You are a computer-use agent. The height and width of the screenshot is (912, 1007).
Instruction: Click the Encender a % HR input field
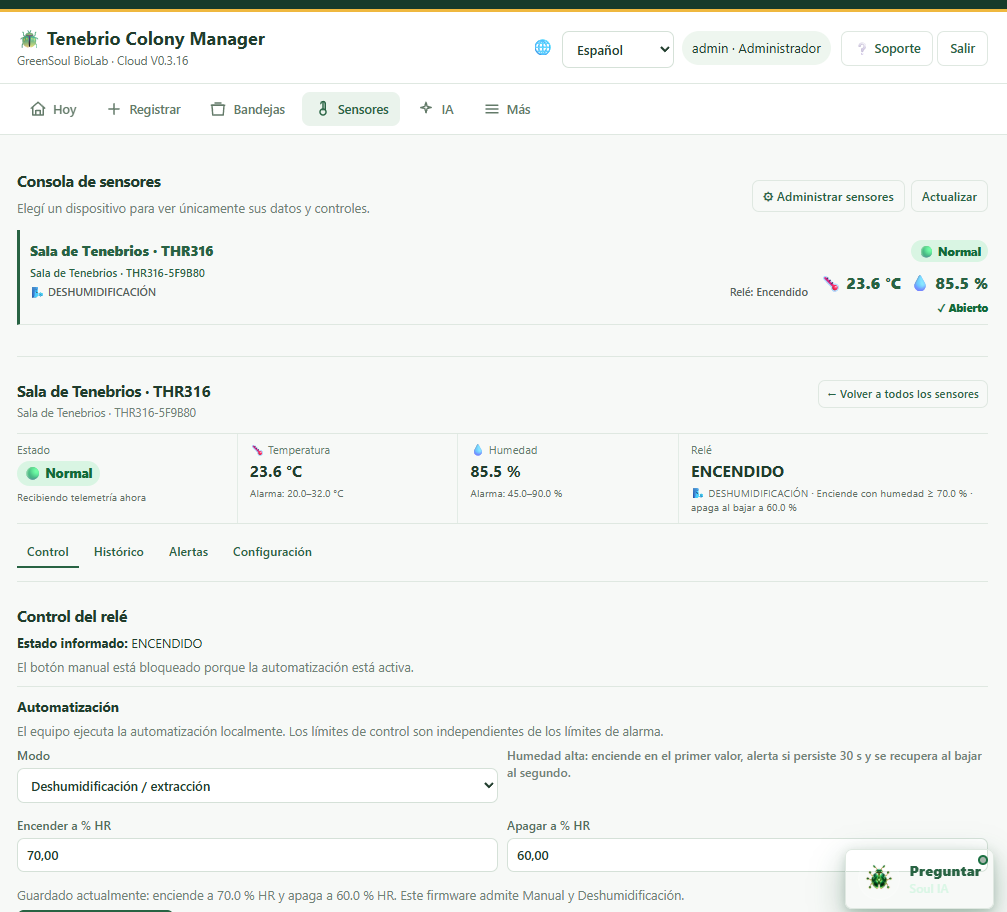click(x=258, y=855)
